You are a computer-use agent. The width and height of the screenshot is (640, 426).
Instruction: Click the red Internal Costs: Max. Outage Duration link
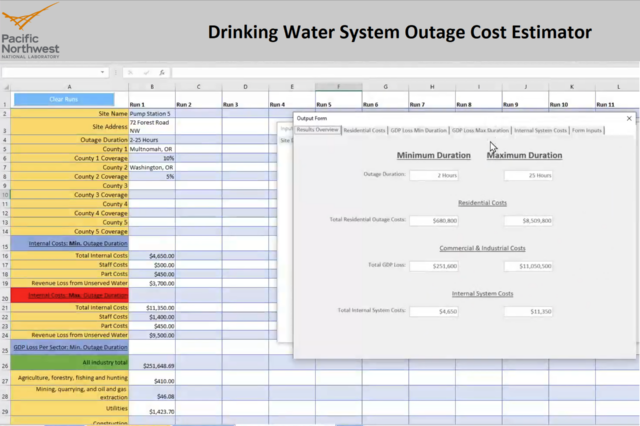(78, 295)
